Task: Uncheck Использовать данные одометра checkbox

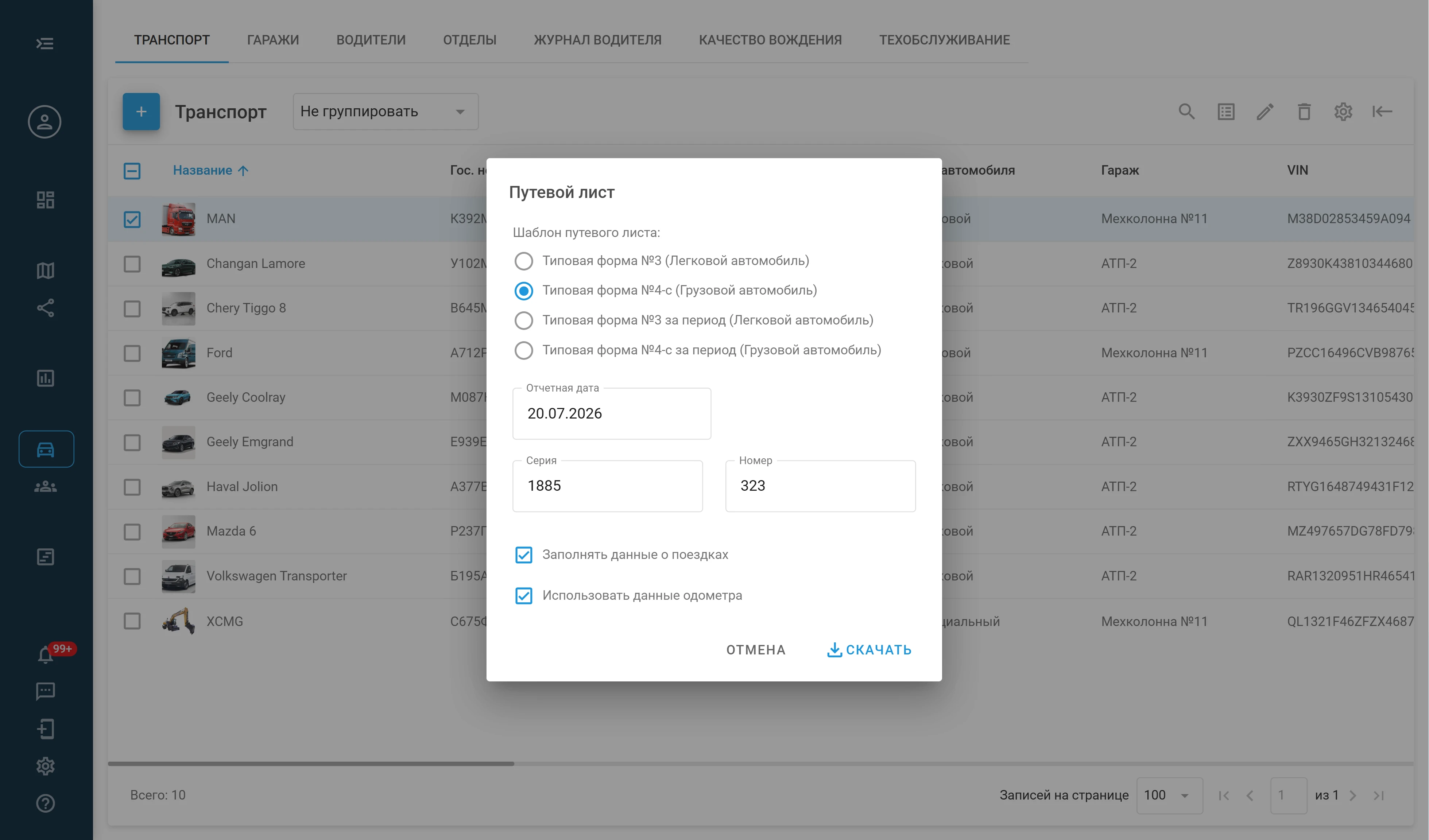Action: coord(523,595)
